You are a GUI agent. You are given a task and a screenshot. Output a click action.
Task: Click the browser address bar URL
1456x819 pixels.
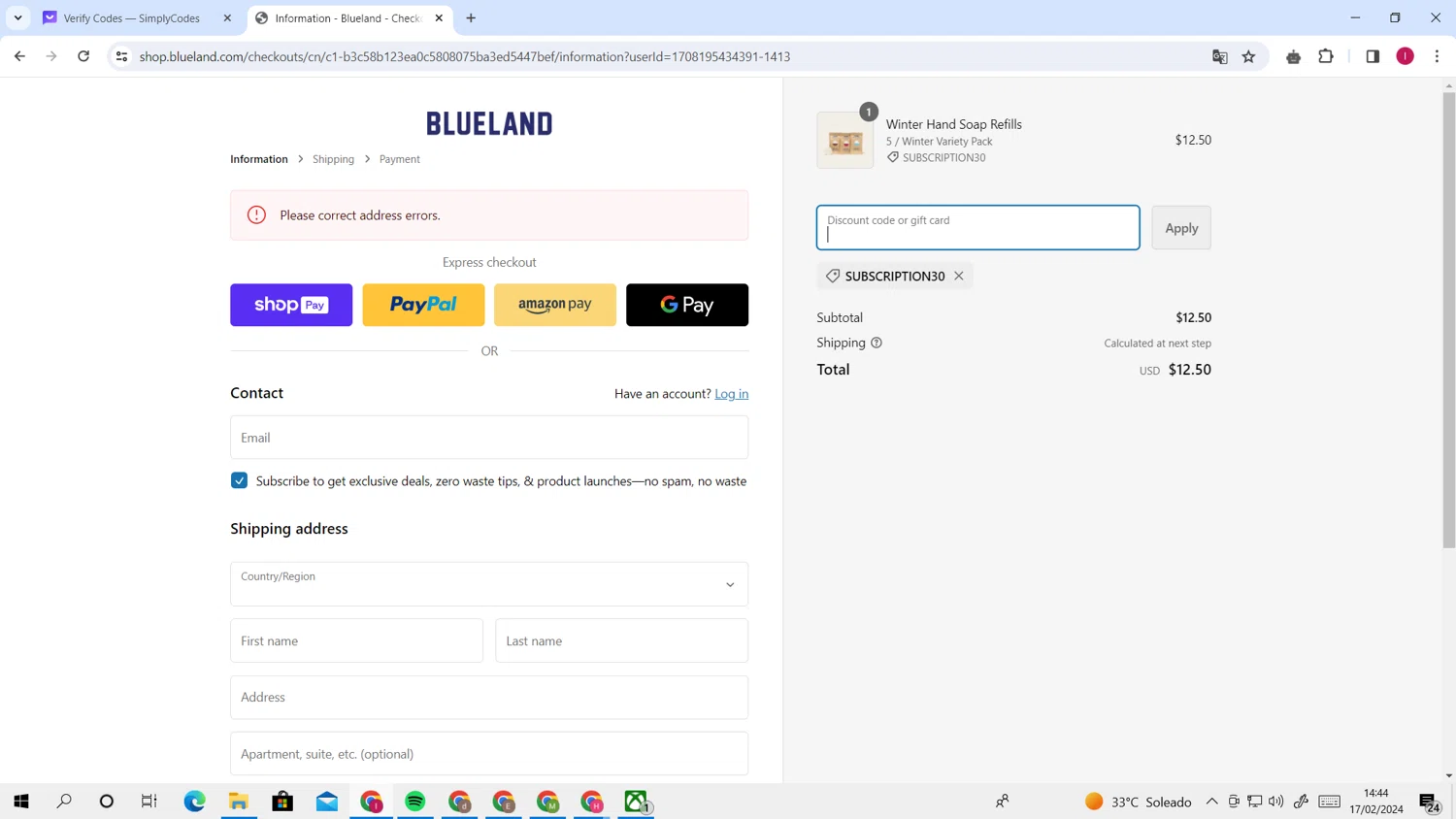464,56
